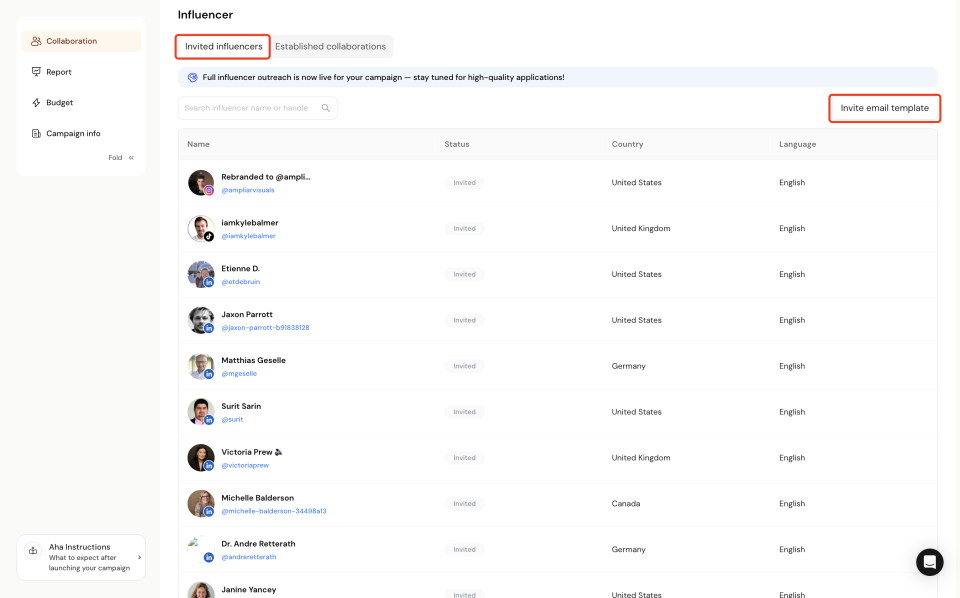Open the Invite email template
The image size is (960, 598).
884,108
